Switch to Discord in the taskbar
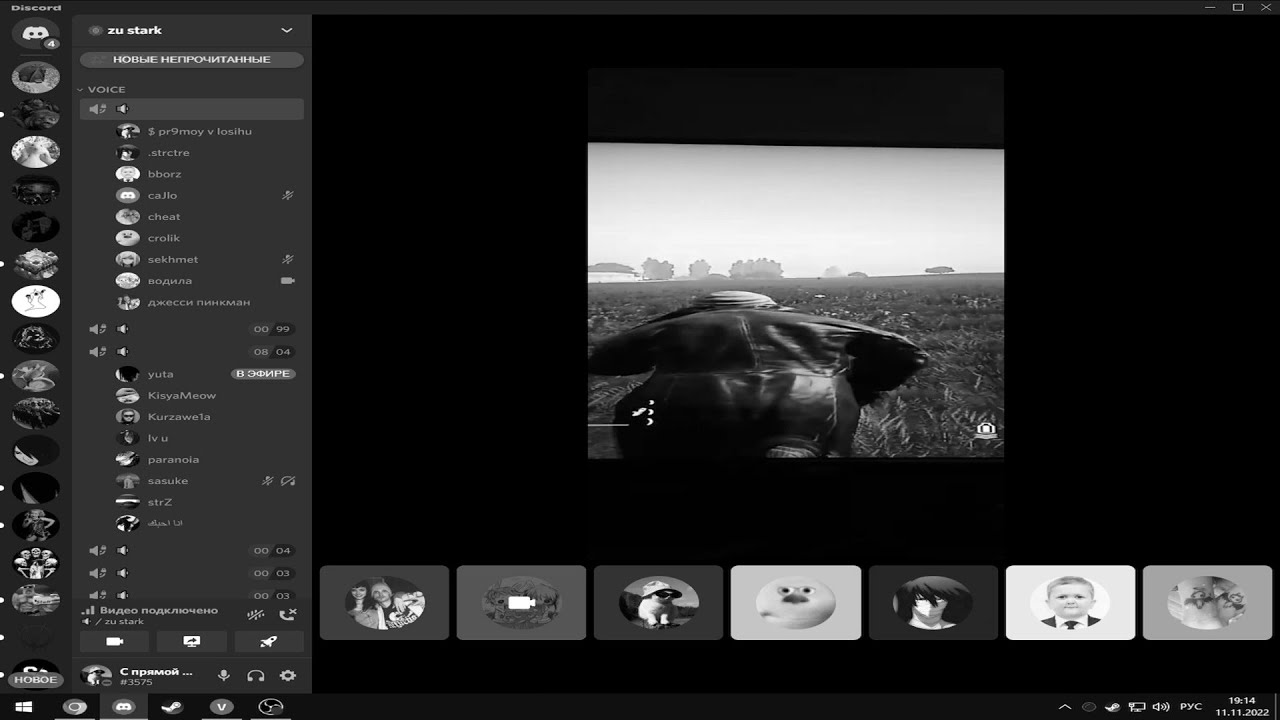Image resolution: width=1280 pixels, height=720 pixels. (124, 707)
